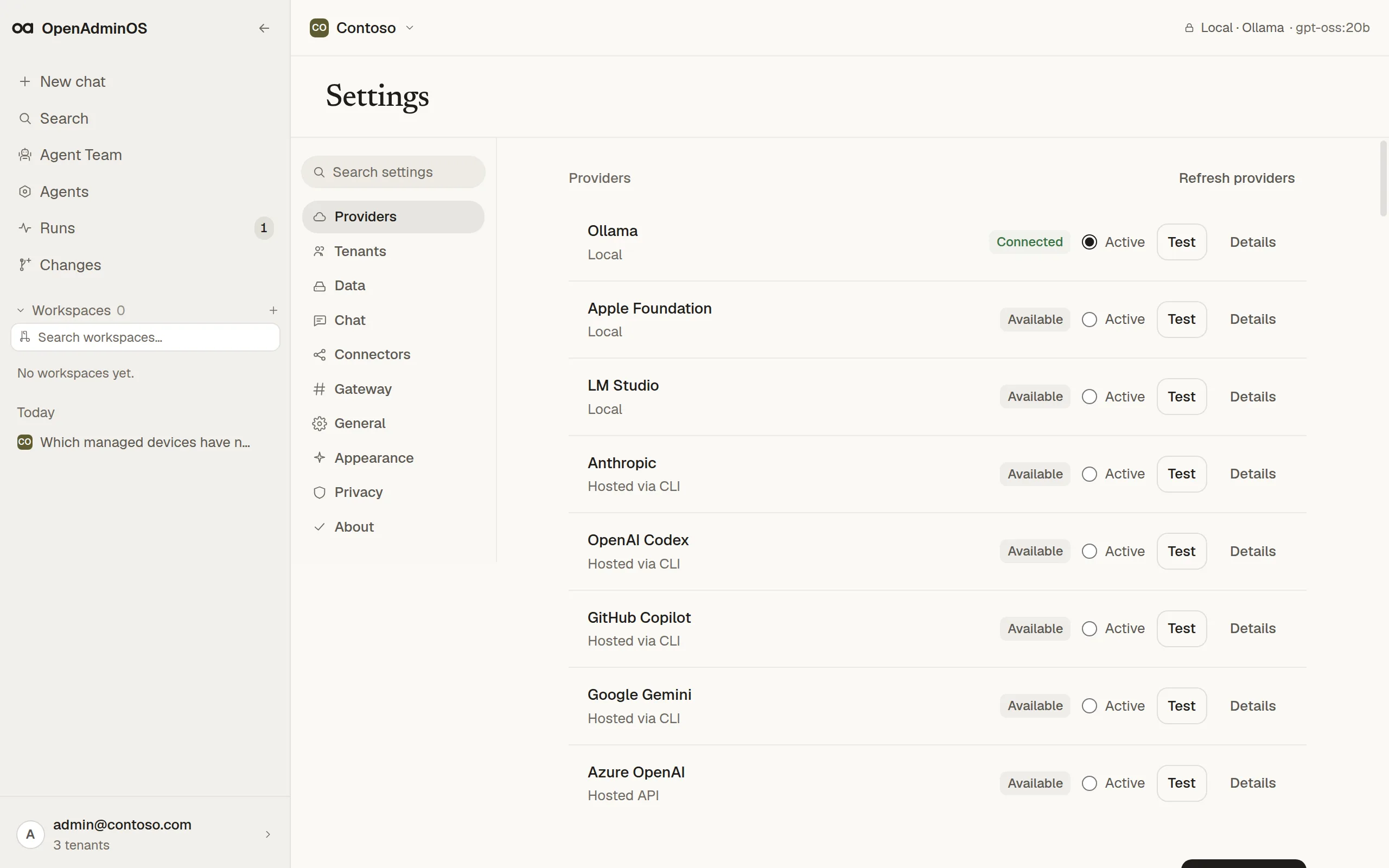Image resolution: width=1389 pixels, height=868 pixels.
Task: Click the Connectors share icon
Action: click(320, 355)
